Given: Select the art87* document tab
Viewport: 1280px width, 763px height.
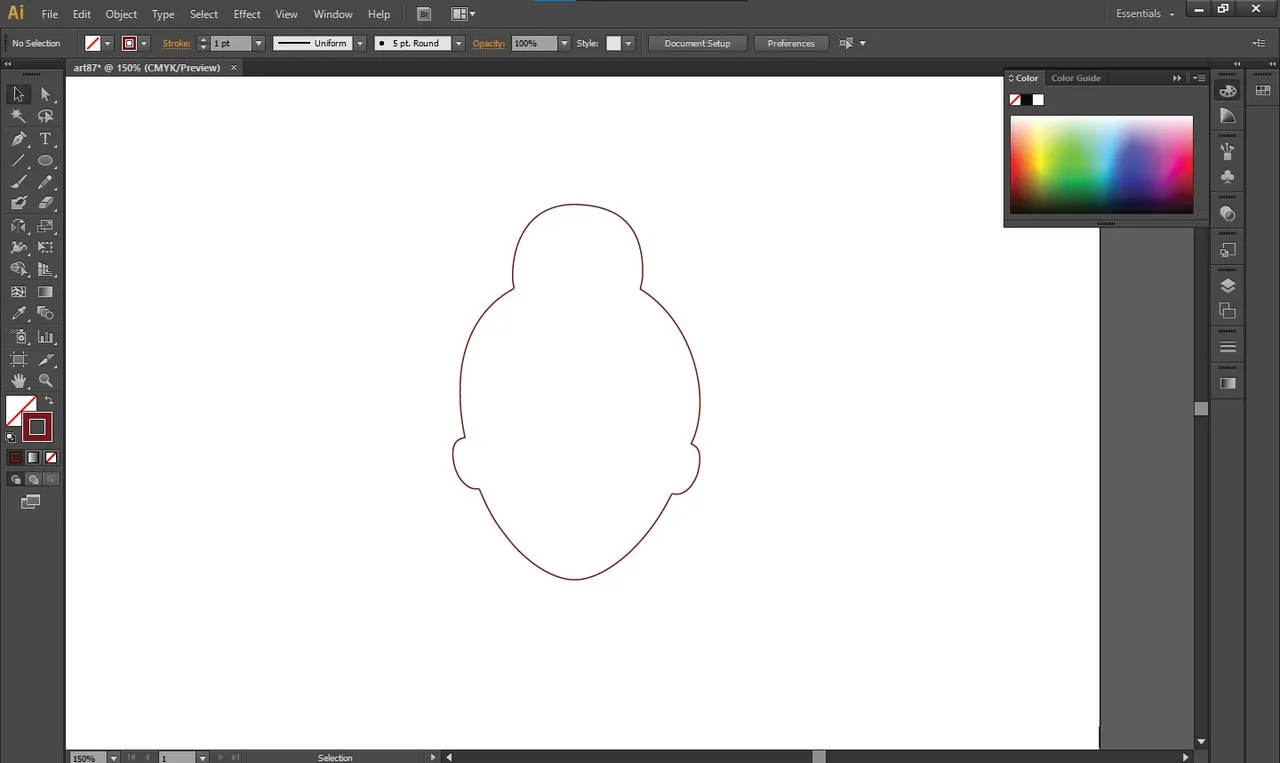Looking at the screenshot, I should [x=147, y=68].
